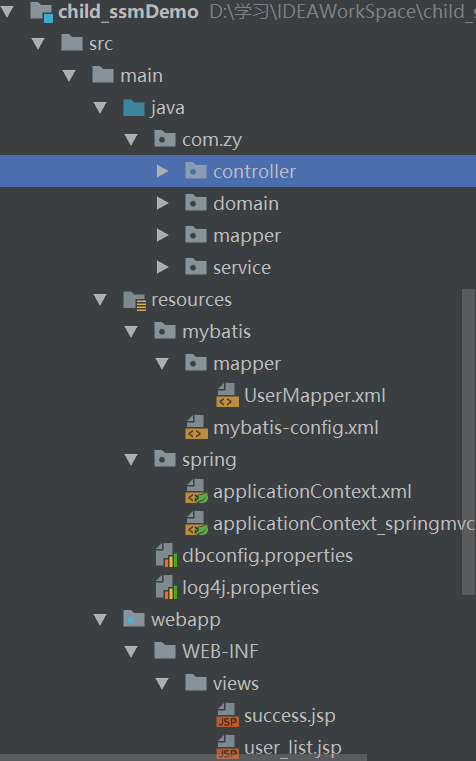Screen dimensions: 476x761
Task: Select the 'WEB-INF' folder label
Action: pyautogui.click(x=220, y=651)
